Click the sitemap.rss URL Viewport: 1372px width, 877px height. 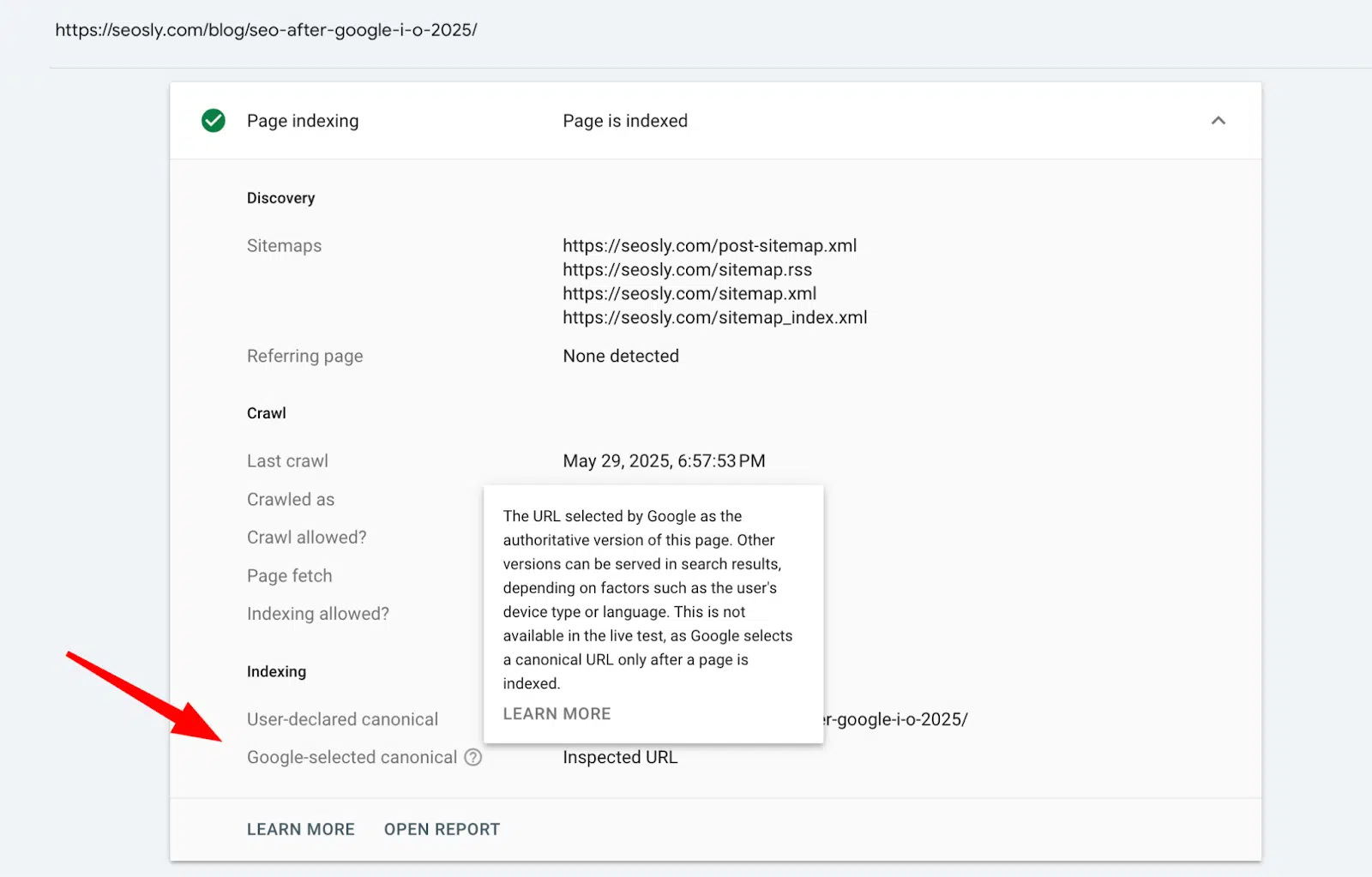[687, 270]
